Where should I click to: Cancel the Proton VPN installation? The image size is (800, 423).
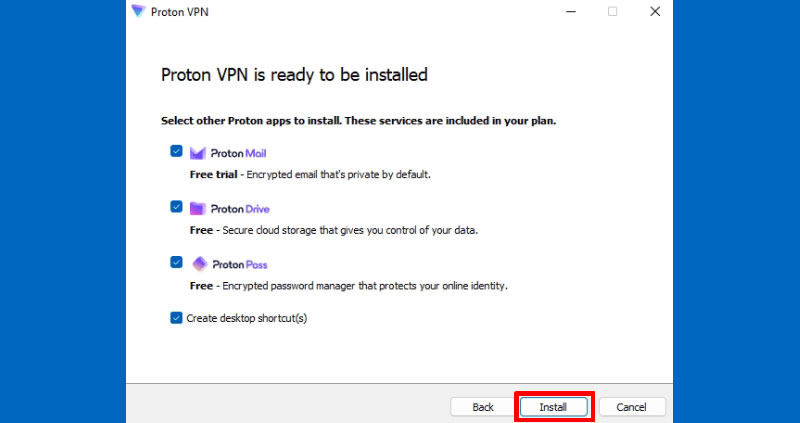point(631,407)
